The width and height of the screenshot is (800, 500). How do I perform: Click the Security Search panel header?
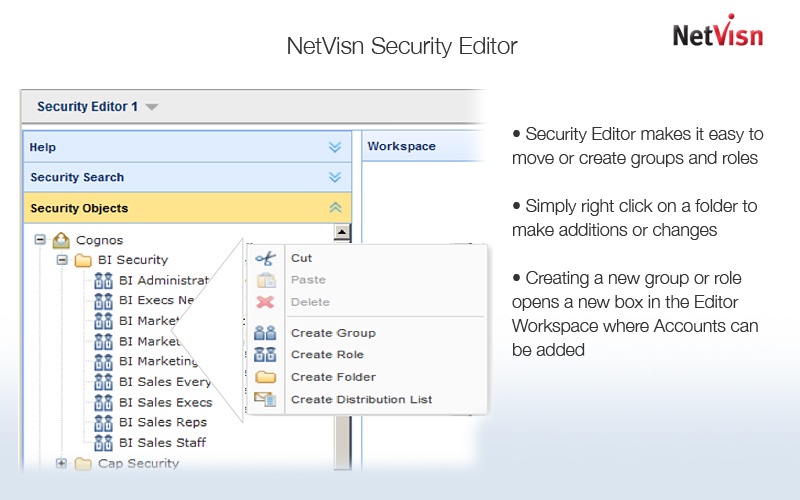pyautogui.click(x=187, y=177)
